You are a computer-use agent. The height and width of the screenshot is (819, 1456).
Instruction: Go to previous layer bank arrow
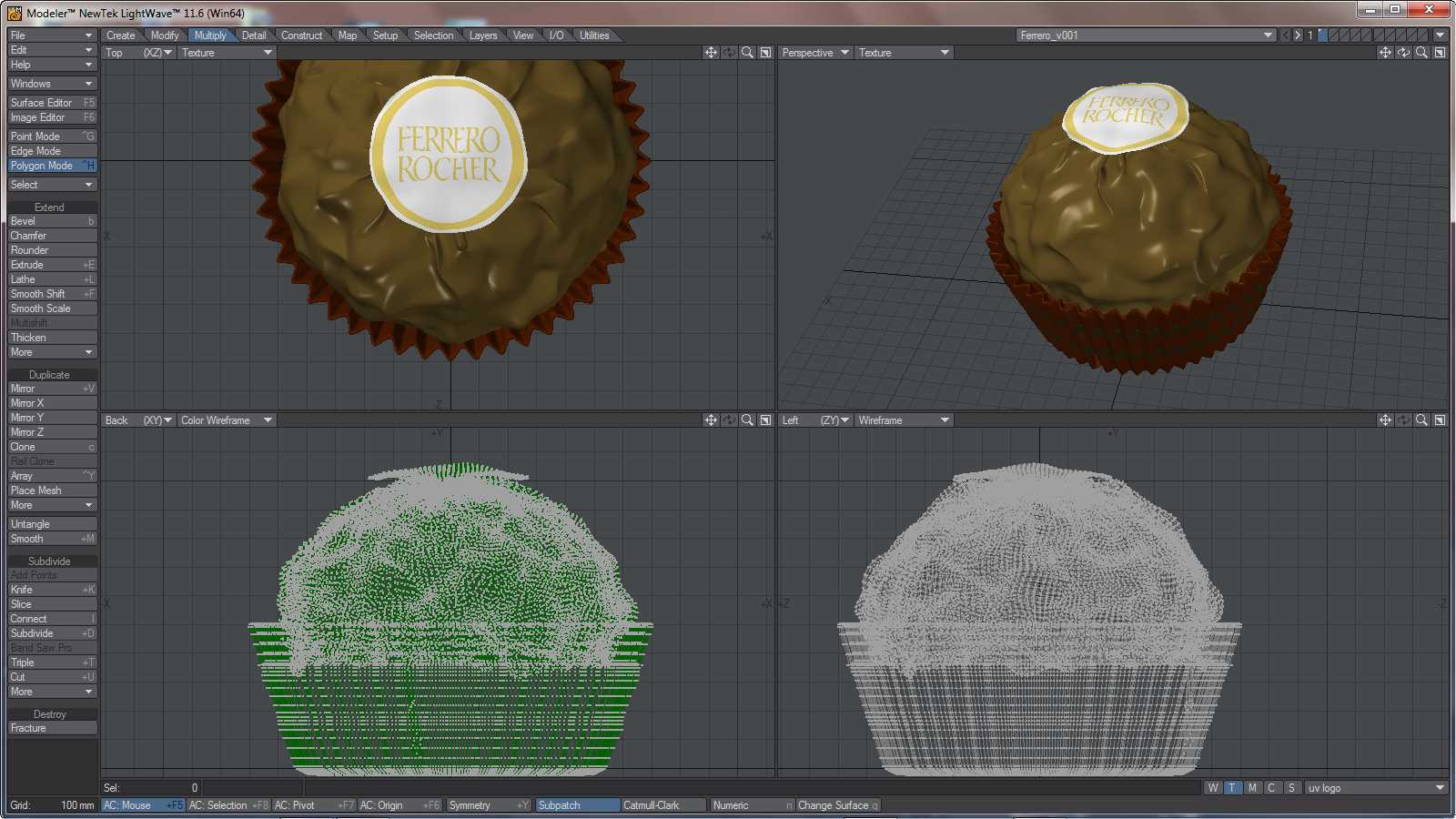[x=1285, y=35]
